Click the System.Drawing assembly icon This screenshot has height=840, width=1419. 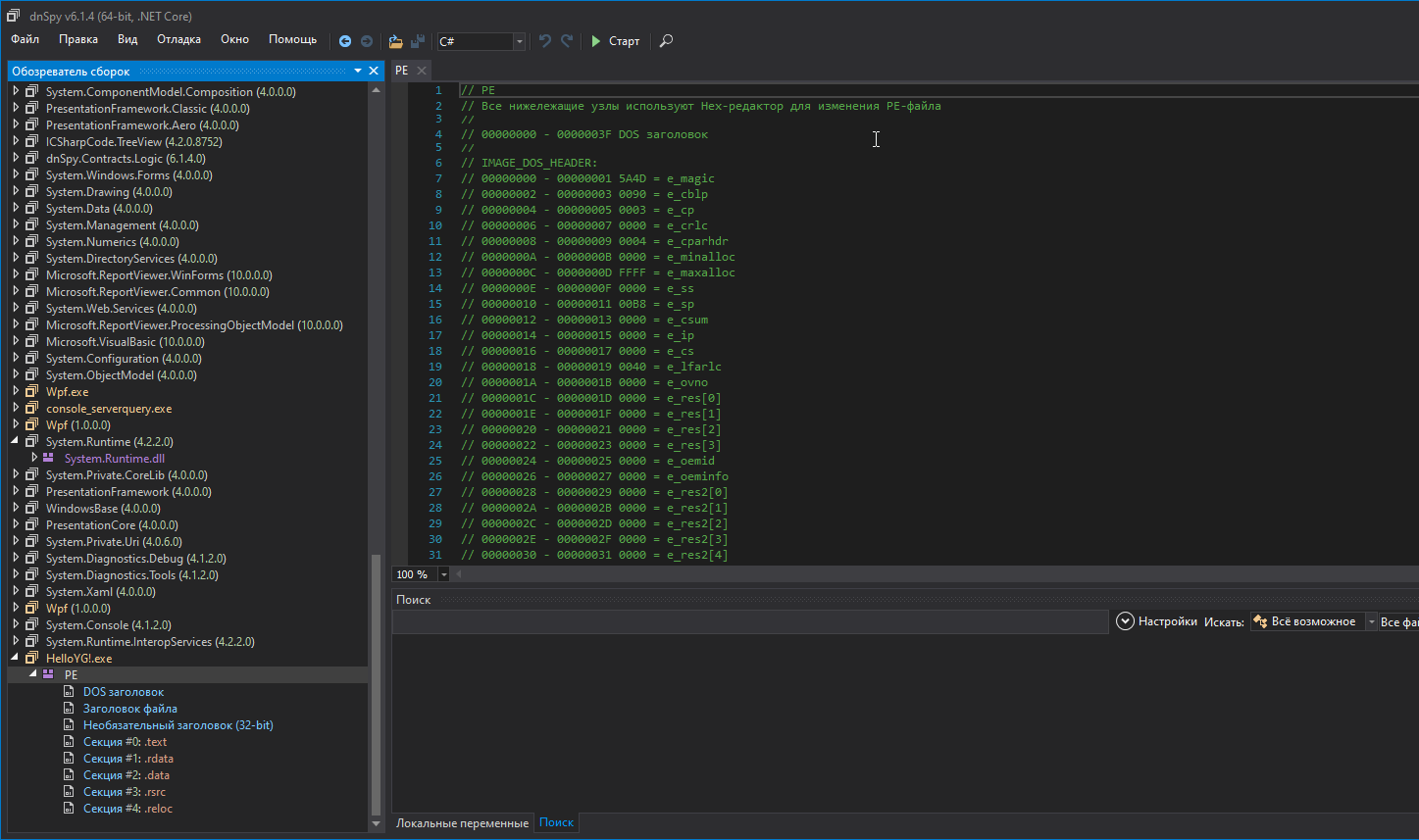click(32, 191)
